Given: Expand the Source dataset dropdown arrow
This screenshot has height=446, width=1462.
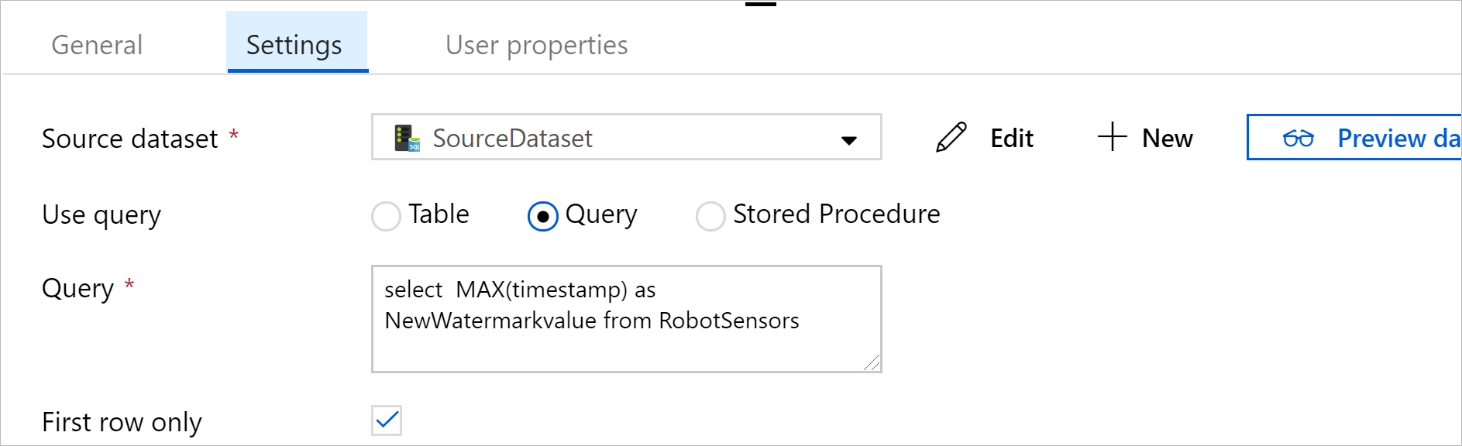Looking at the screenshot, I should pos(849,140).
